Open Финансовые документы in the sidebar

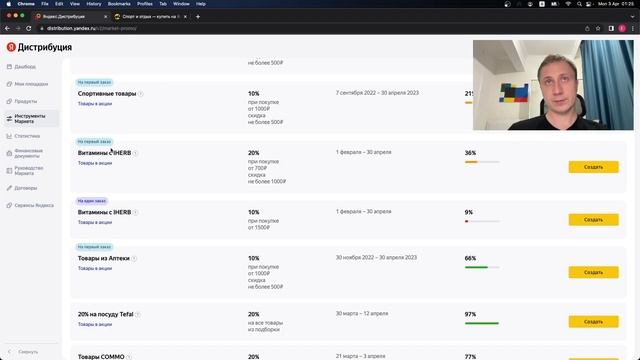pyautogui.click(x=25, y=153)
